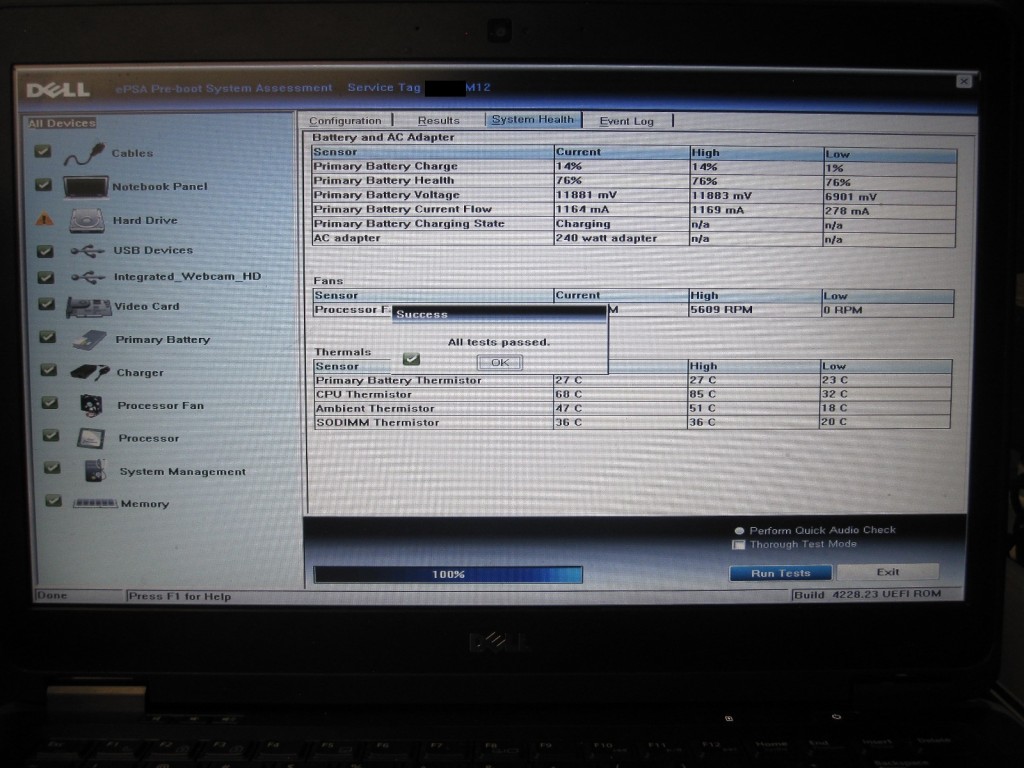Click the Integrated_Webcam_HD USB icon
This screenshot has height=768, width=1024.
tap(88, 278)
